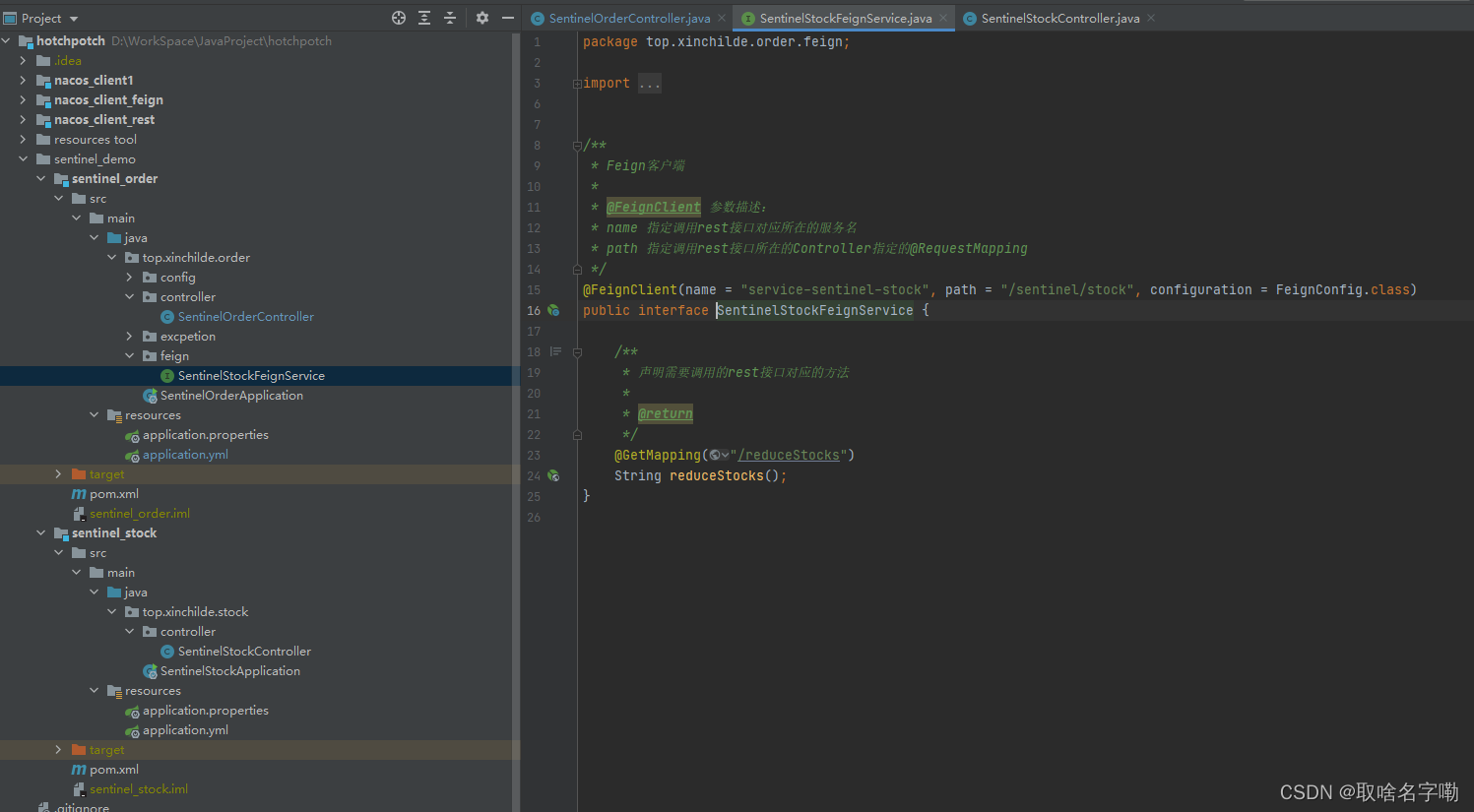Expand the .idea folder
This screenshot has width=1474, height=812.
(23, 60)
